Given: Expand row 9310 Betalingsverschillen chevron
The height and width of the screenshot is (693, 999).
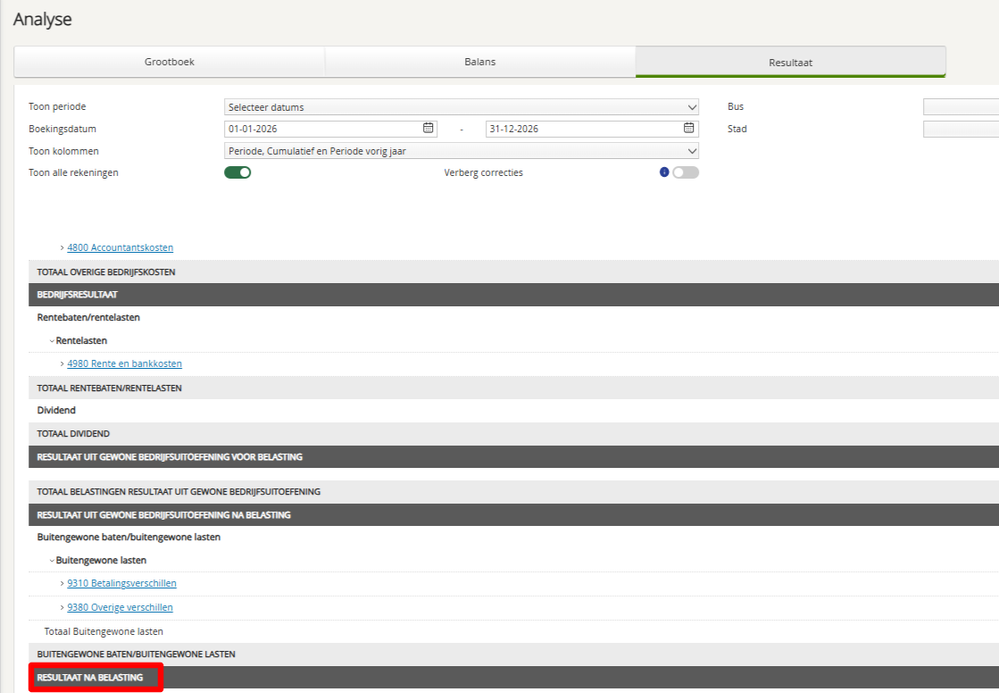Looking at the screenshot, I should tap(62, 583).
